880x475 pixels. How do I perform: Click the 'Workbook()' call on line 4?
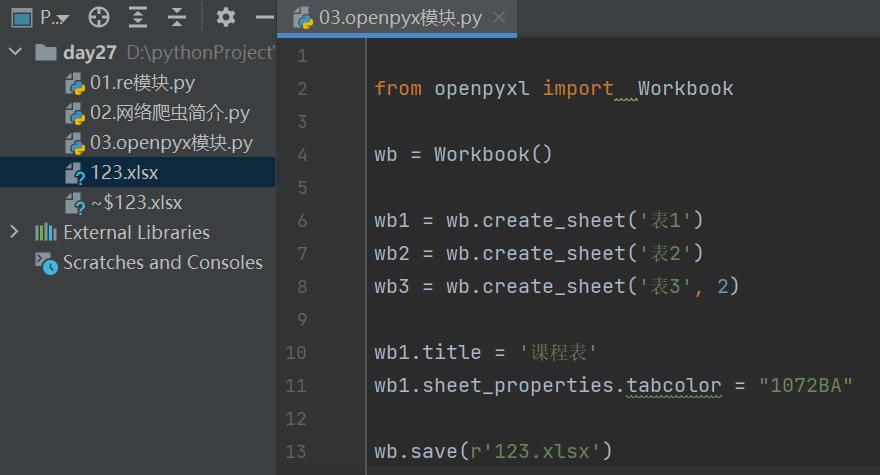tap(493, 154)
